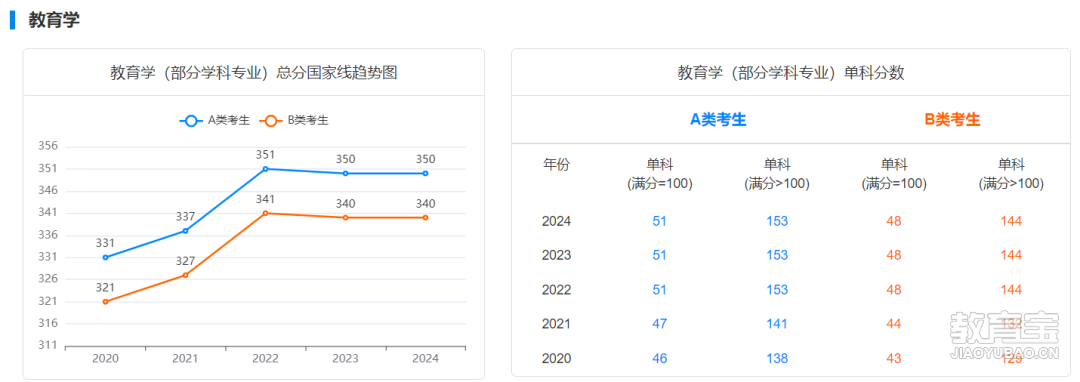Select the B类考生 table column header
Screen dimensions: 1080x382
(x=953, y=120)
